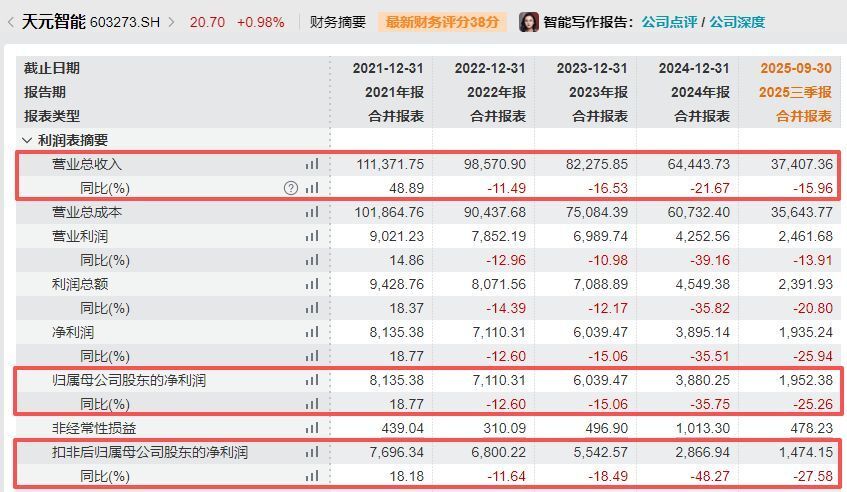Click the change percentage +0.98%
Screen dimensions: 847x492
coord(260,22)
